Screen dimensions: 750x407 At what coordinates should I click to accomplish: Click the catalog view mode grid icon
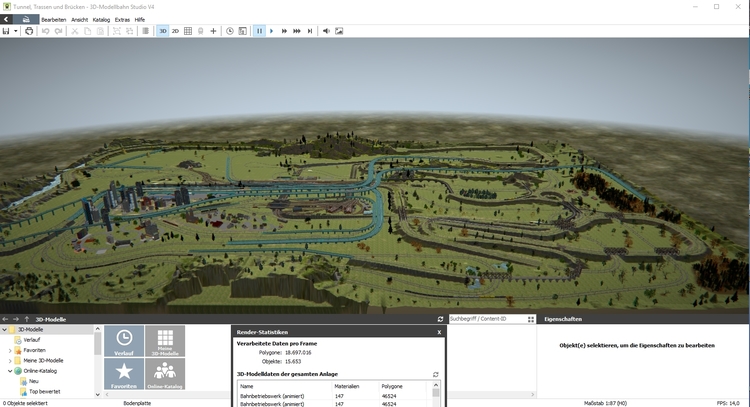point(531,319)
